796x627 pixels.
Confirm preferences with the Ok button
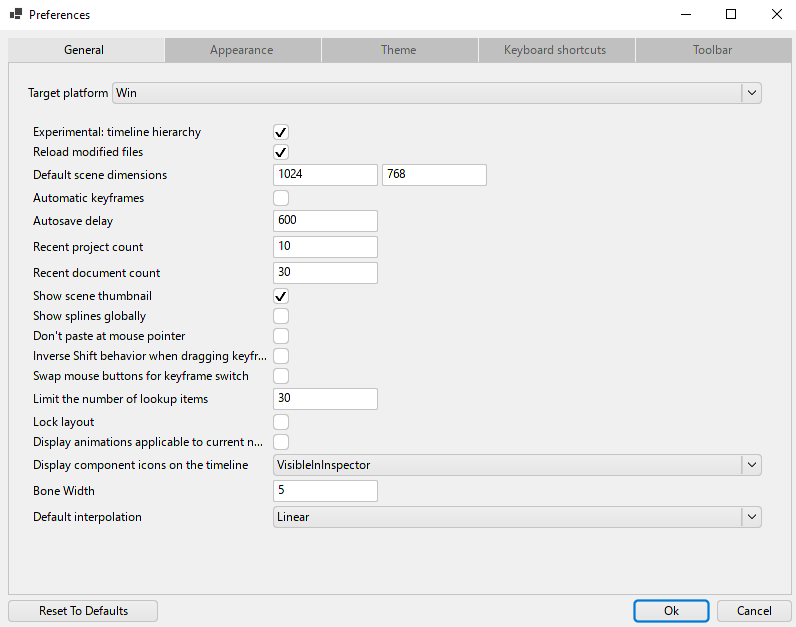(671, 611)
